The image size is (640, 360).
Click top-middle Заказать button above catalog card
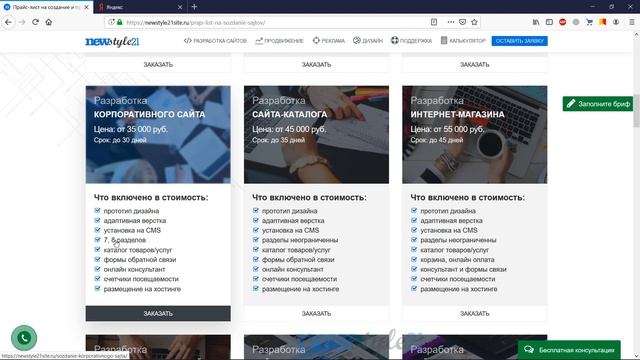[x=316, y=64]
